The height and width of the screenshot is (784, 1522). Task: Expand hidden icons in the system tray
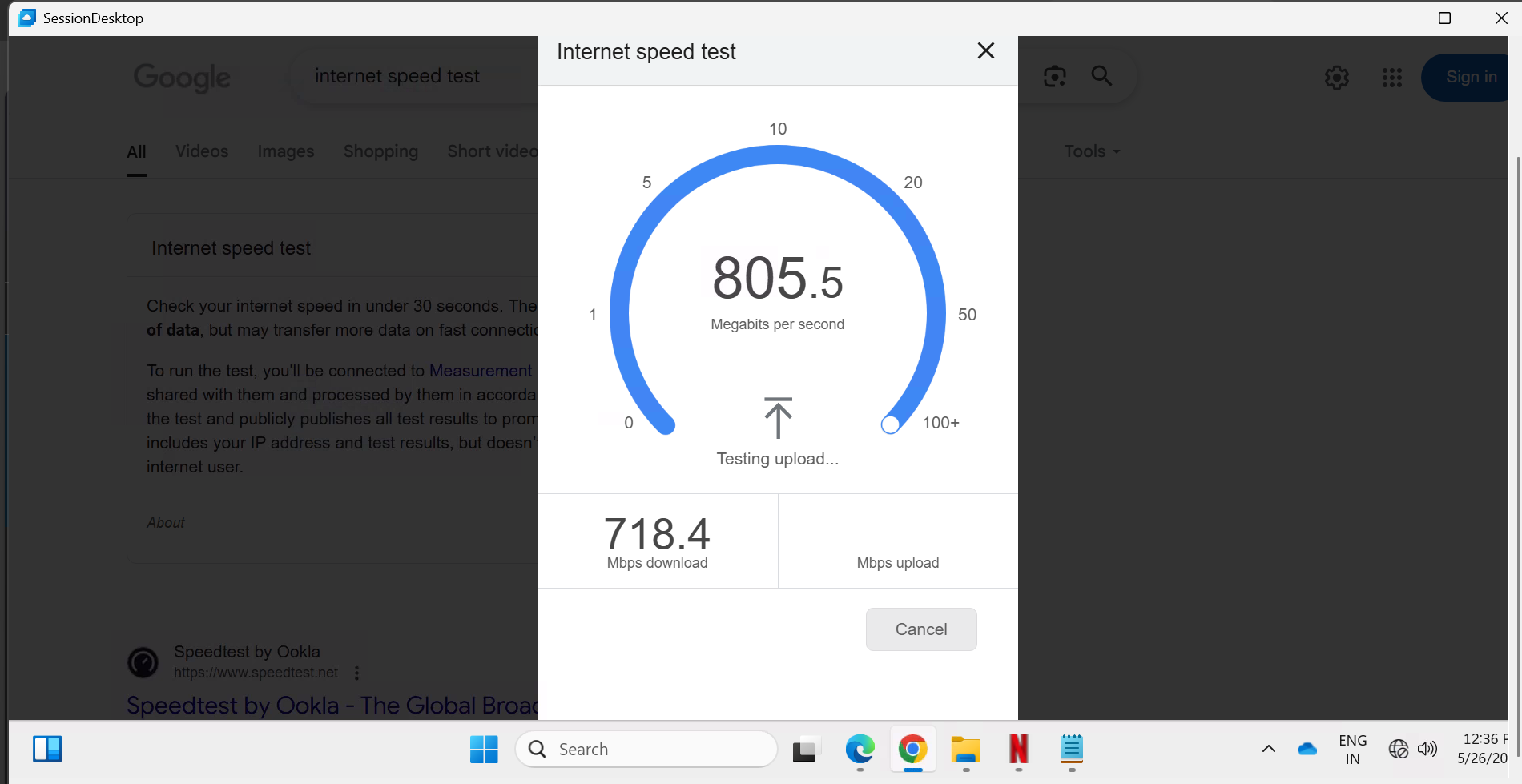pos(1268,749)
